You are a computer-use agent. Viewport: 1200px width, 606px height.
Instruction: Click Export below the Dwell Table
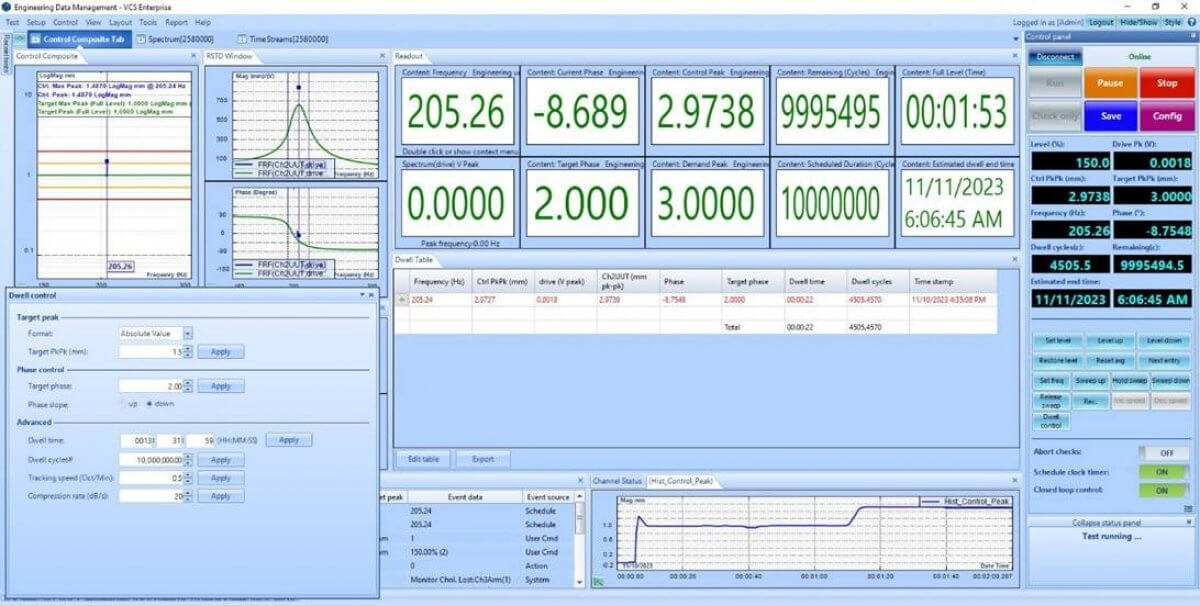(483, 459)
